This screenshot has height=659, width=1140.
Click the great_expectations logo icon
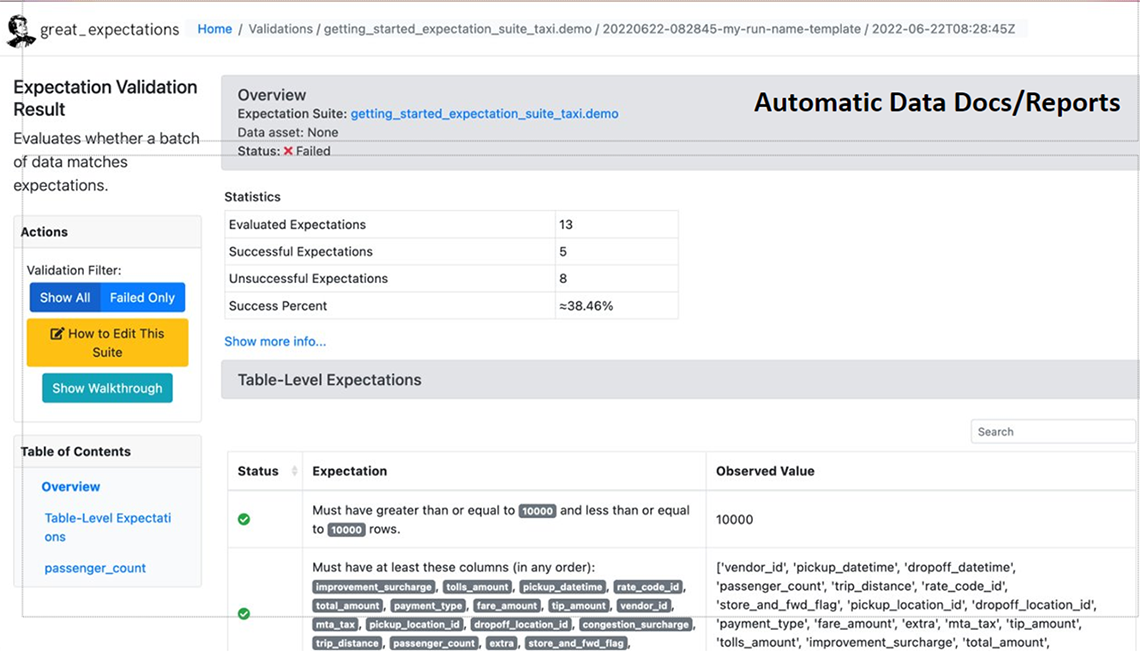click(x=20, y=31)
